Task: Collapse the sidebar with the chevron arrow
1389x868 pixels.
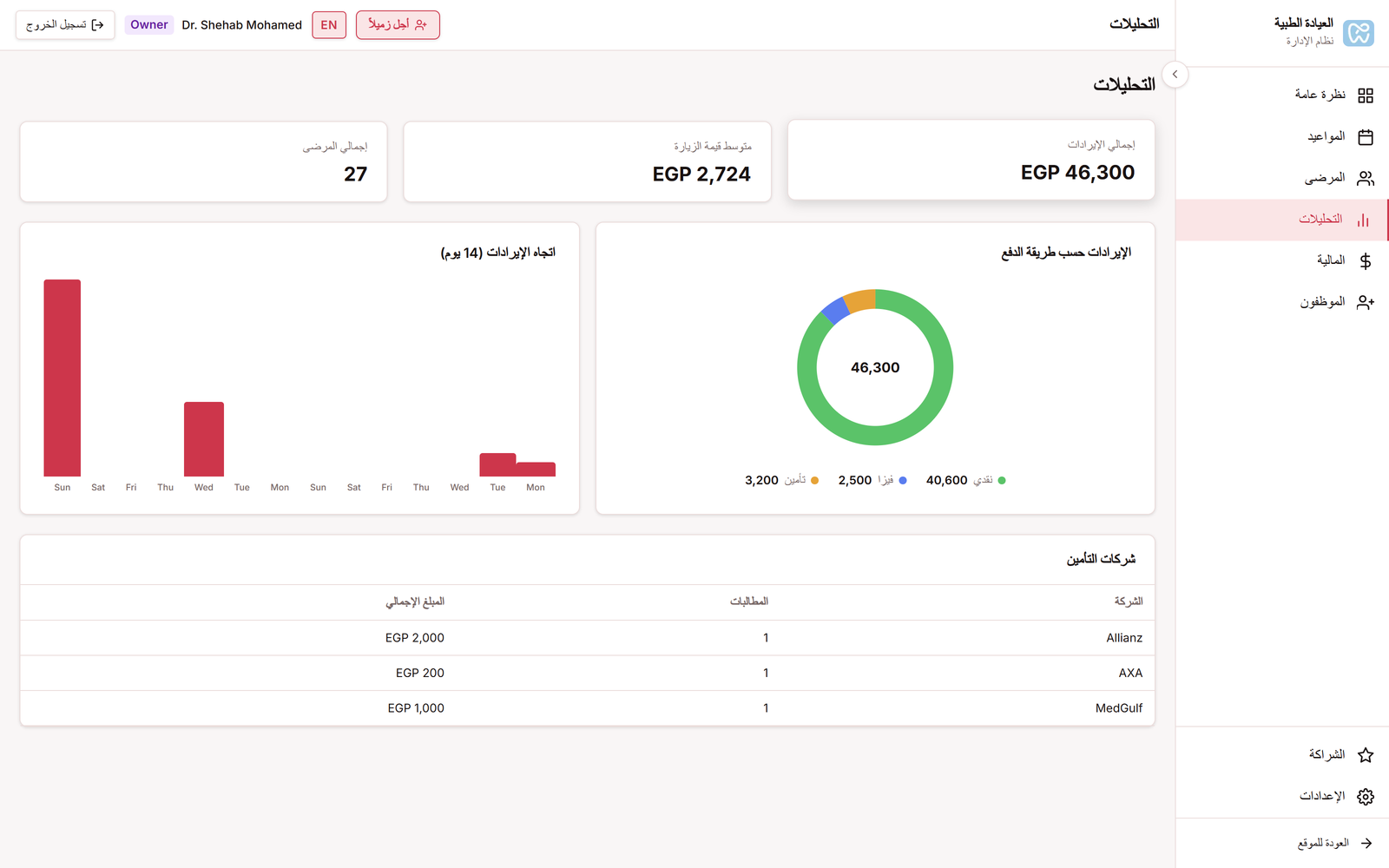Action: (x=1175, y=75)
